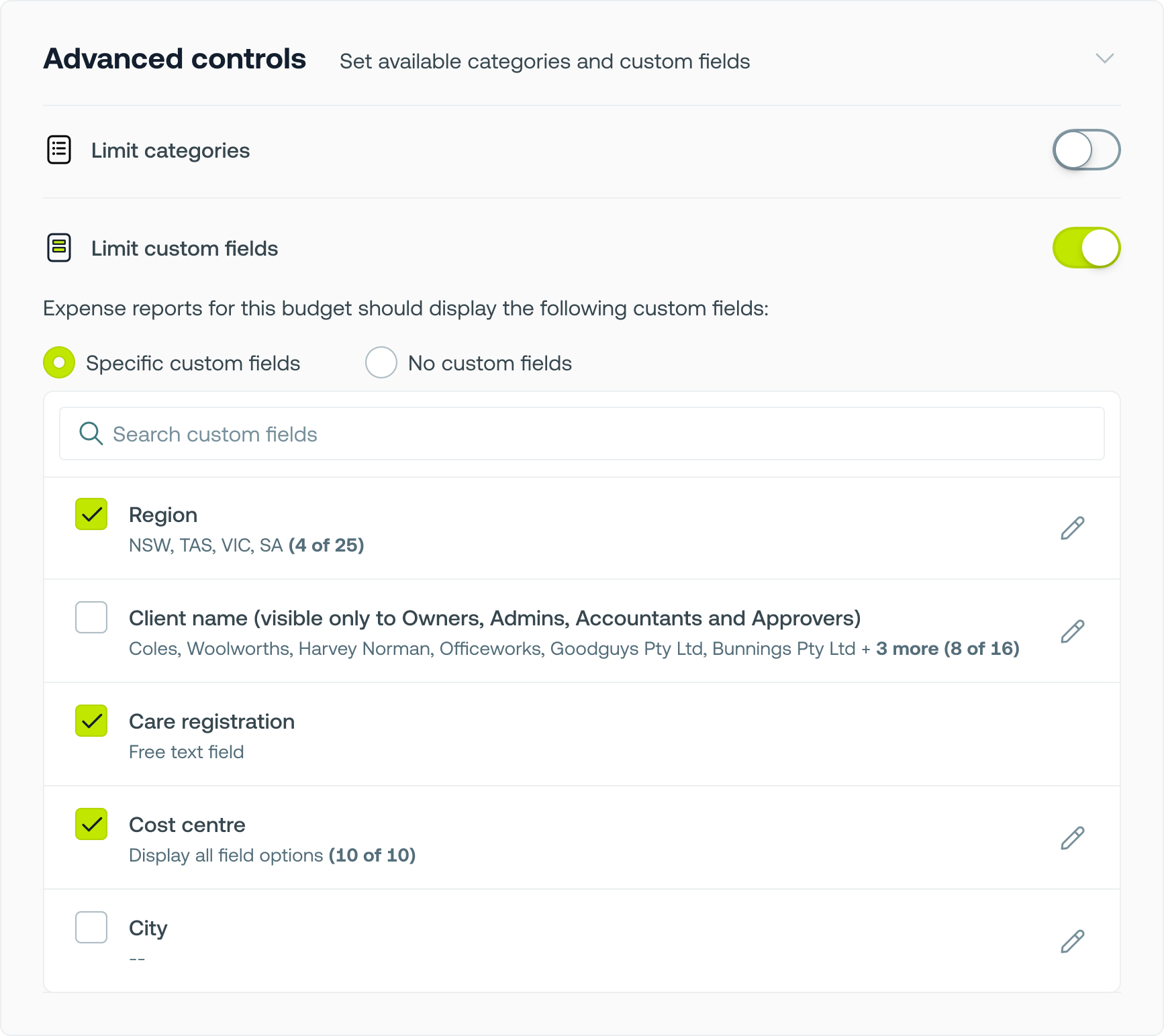Check the City checkbox
Image resolution: width=1164 pixels, height=1036 pixels.
click(91, 927)
